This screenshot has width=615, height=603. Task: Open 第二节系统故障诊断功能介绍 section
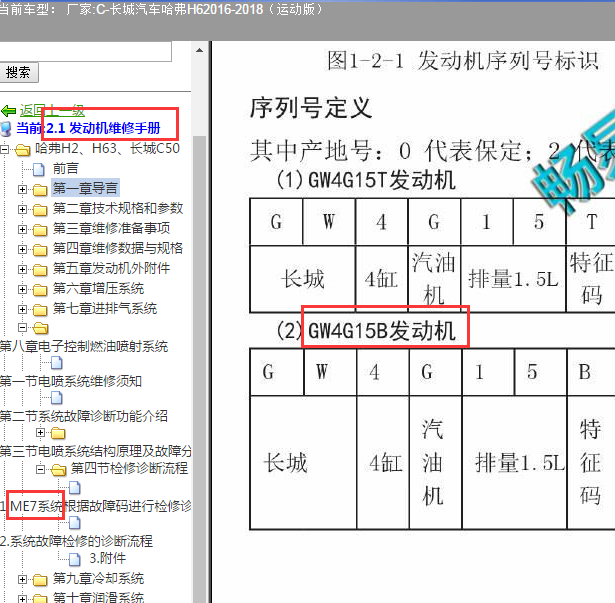pos(84,416)
